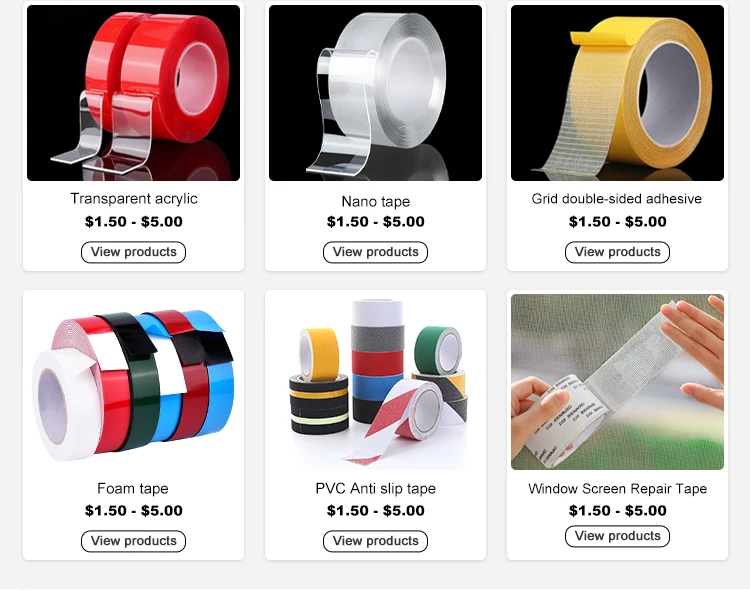This screenshot has height=590, width=750.
Task: View products for Window Screen Repair Tape
Action: (x=618, y=536)
